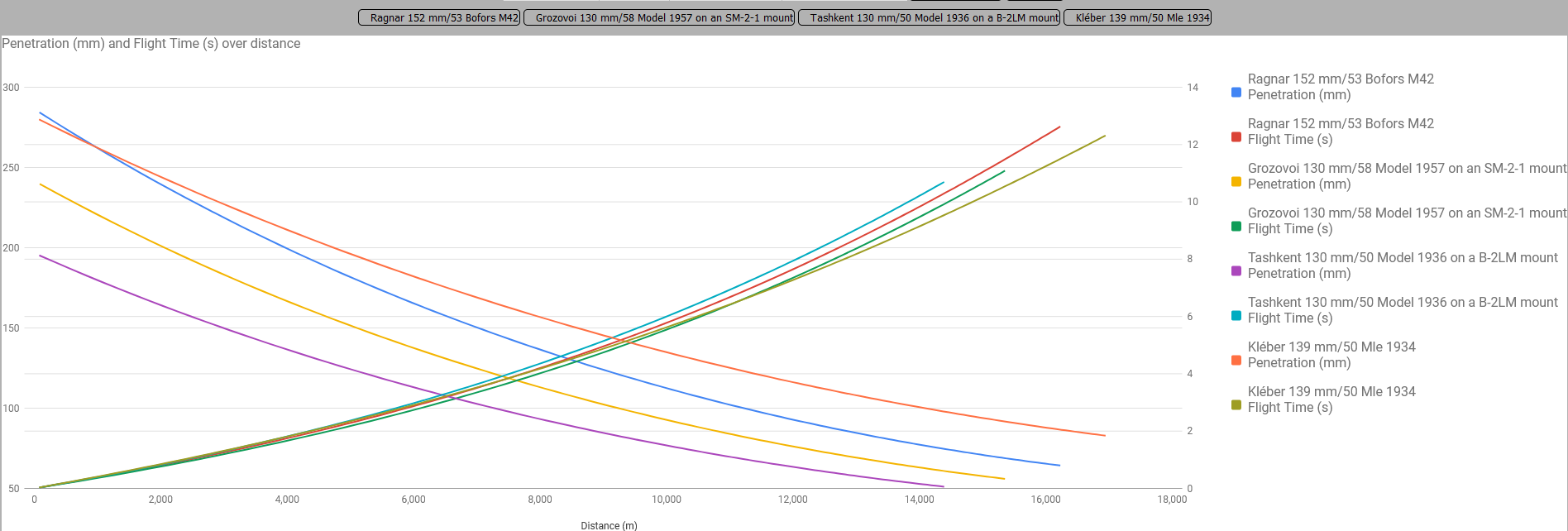This screenshot has height=531, width=1568.
Task: Click orange legend swatch for Kléber Penetration
Action: (x=1236, y=361)
